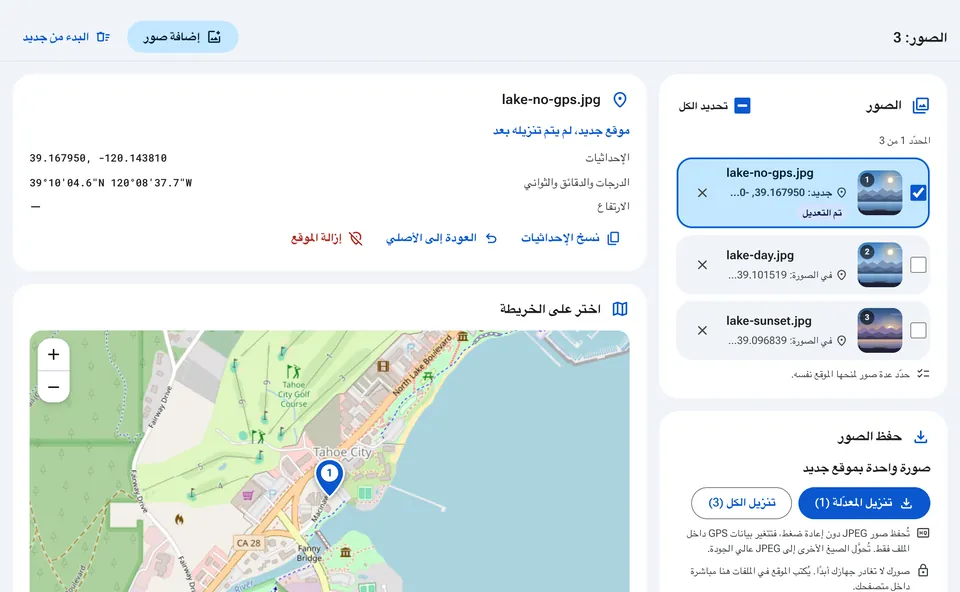960x592 pixels.
Task: Click the تم التعديل edited badge
Action: [822, 213]
